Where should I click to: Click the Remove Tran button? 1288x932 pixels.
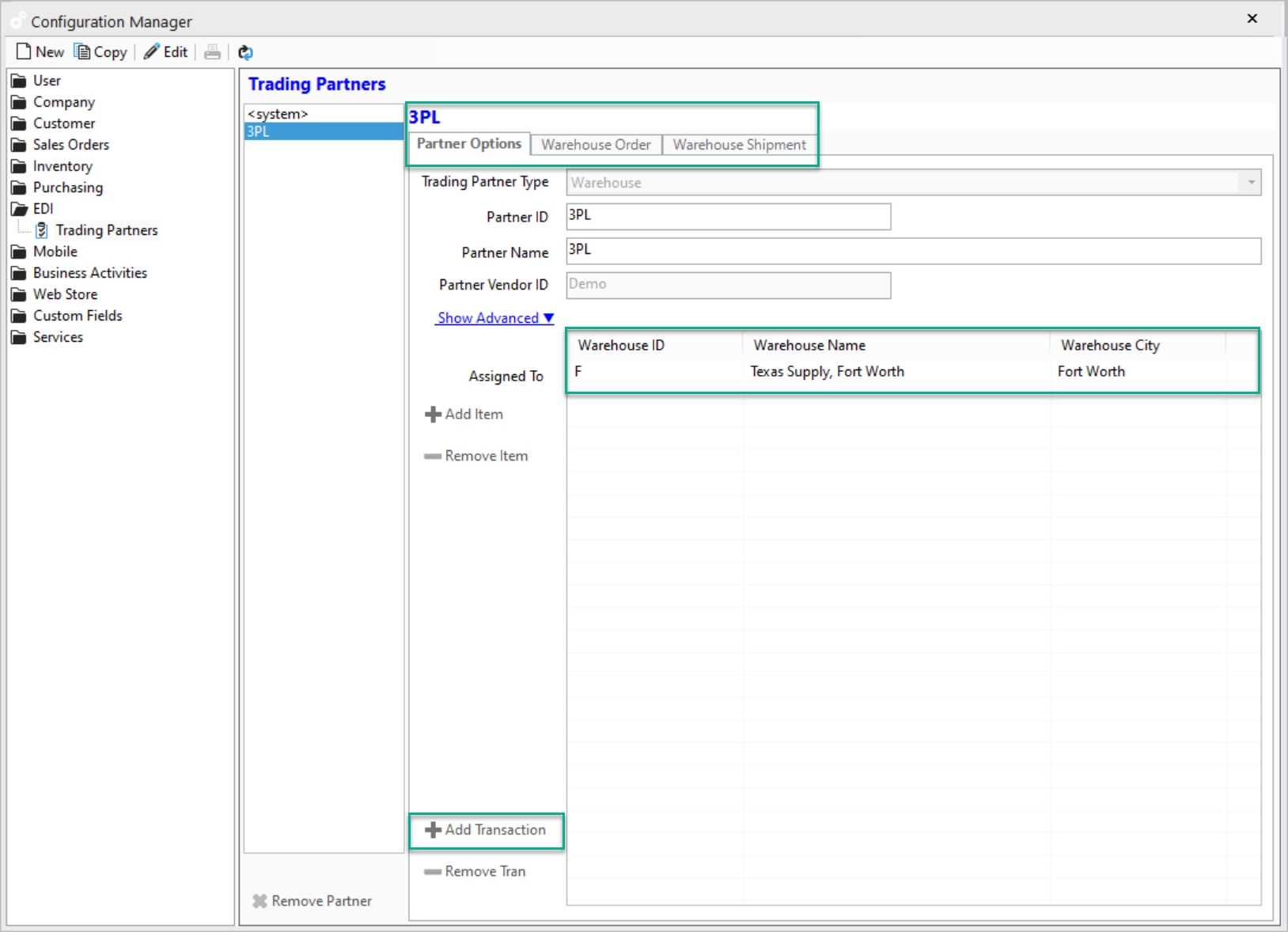(x=475, y=871)
